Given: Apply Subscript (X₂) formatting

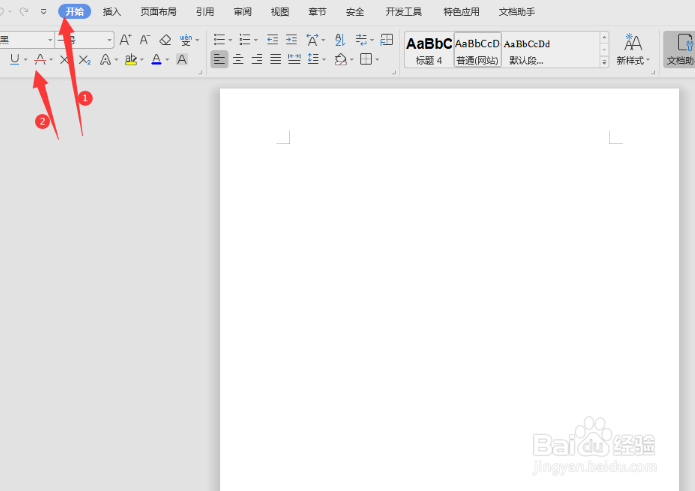Looking at the screenshot, I should [x=85, y=59].
